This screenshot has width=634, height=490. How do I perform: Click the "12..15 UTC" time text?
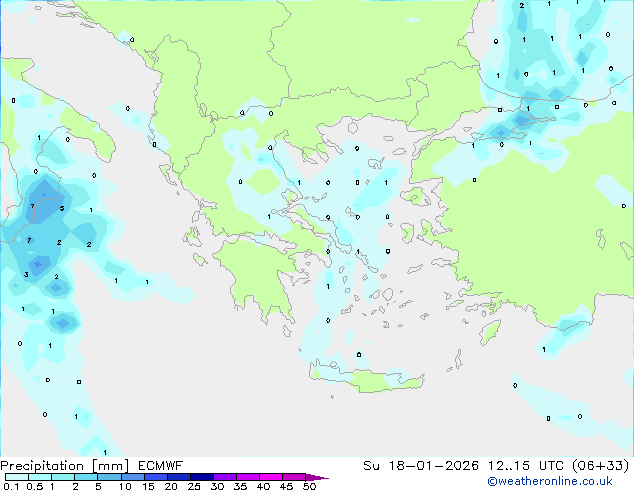(525, 466)
